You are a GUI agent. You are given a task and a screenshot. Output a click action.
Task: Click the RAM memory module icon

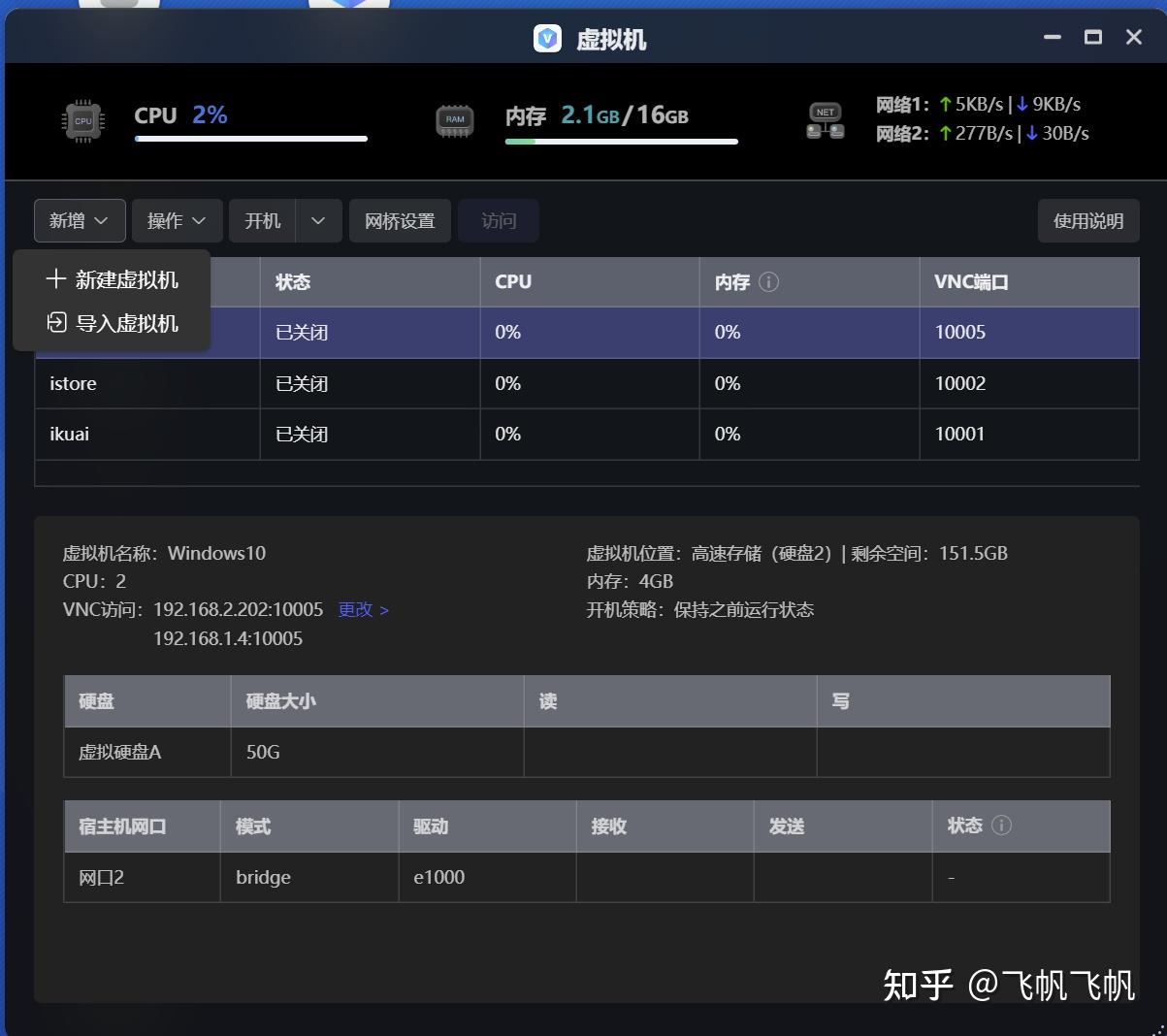455,118
